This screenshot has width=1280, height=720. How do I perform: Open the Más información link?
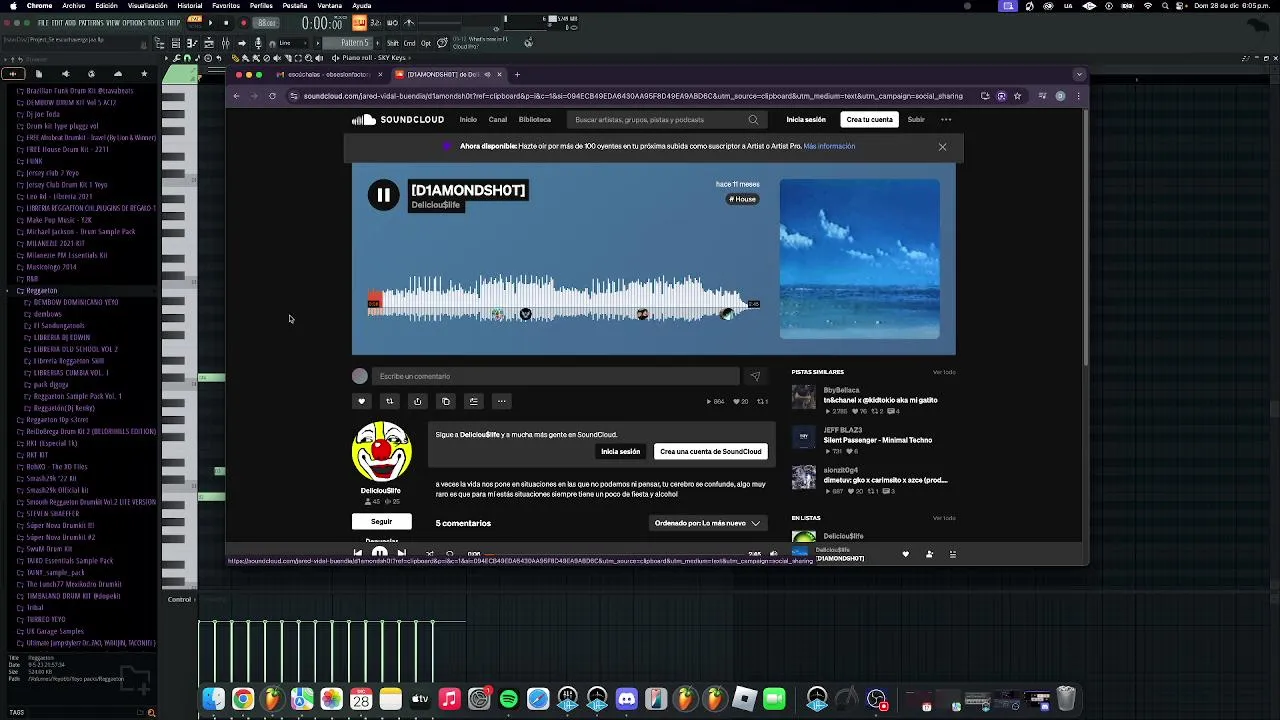click(x=829, y=146)
